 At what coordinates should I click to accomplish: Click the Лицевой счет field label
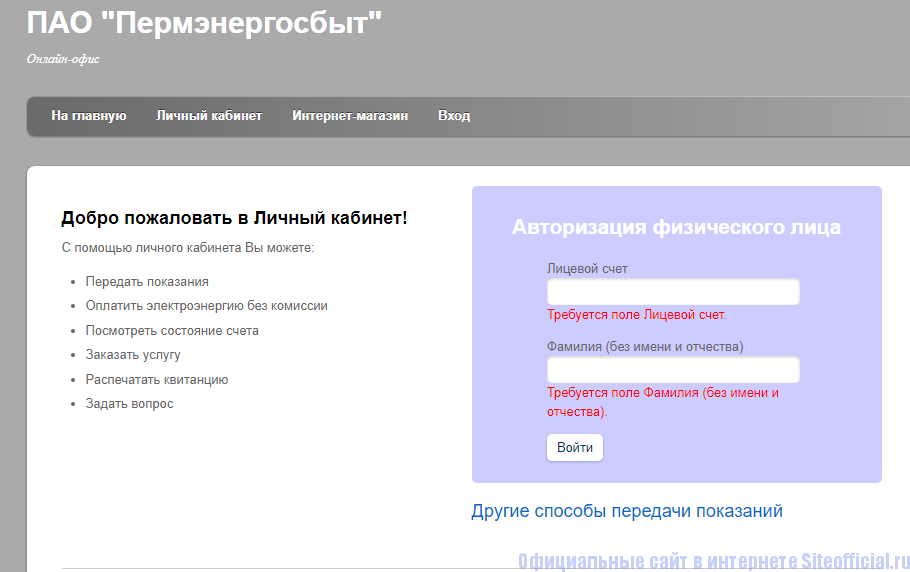click(587, 269)
